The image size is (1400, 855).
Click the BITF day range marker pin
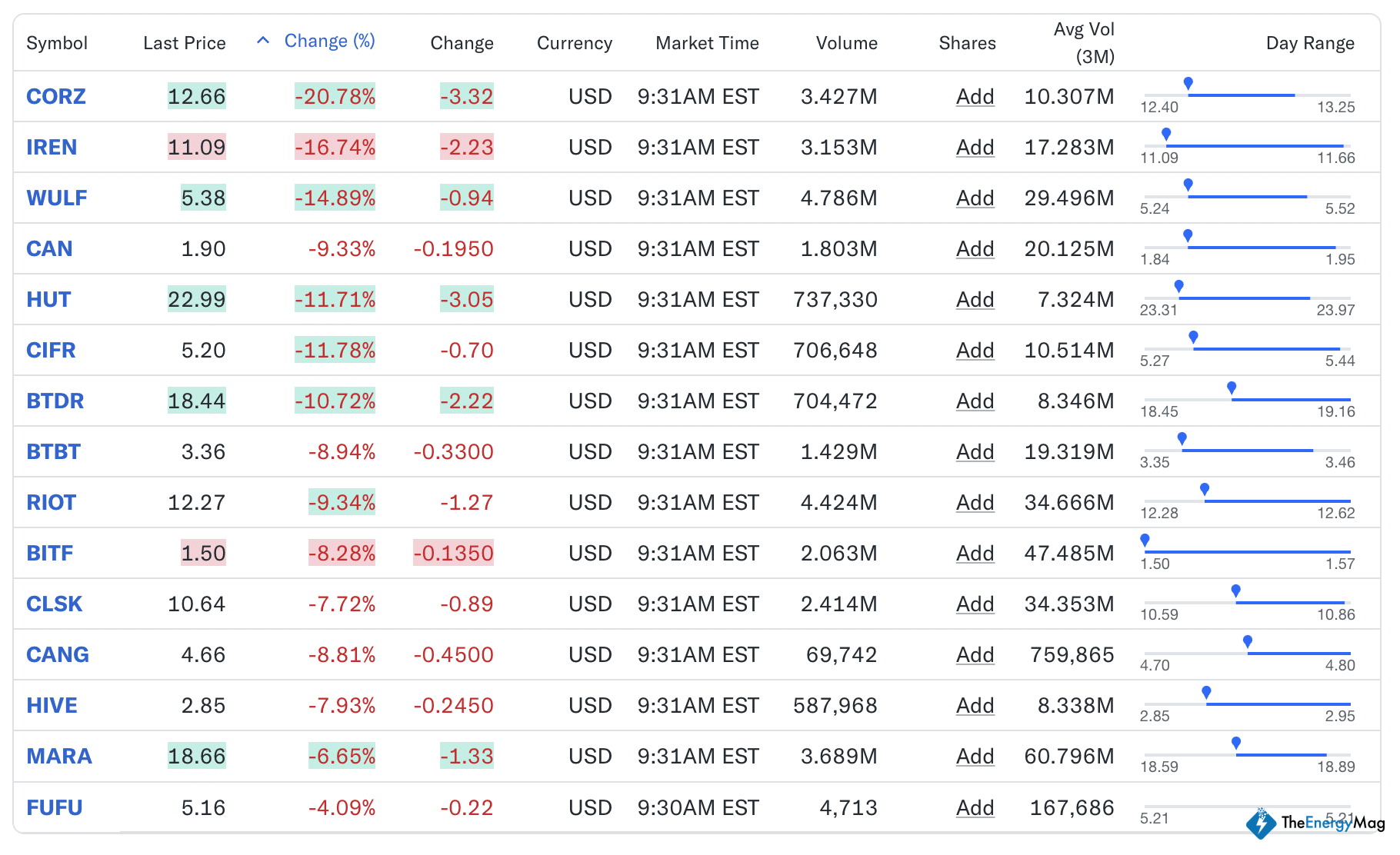click(1145, 541)
